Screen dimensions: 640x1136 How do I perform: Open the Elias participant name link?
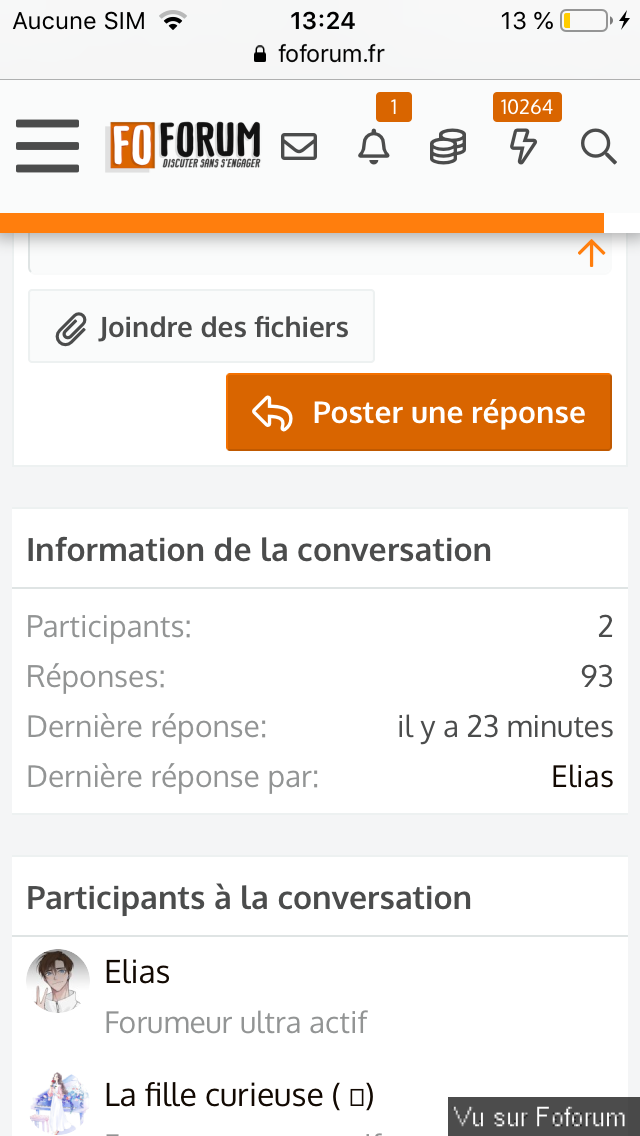coord(137,972)
